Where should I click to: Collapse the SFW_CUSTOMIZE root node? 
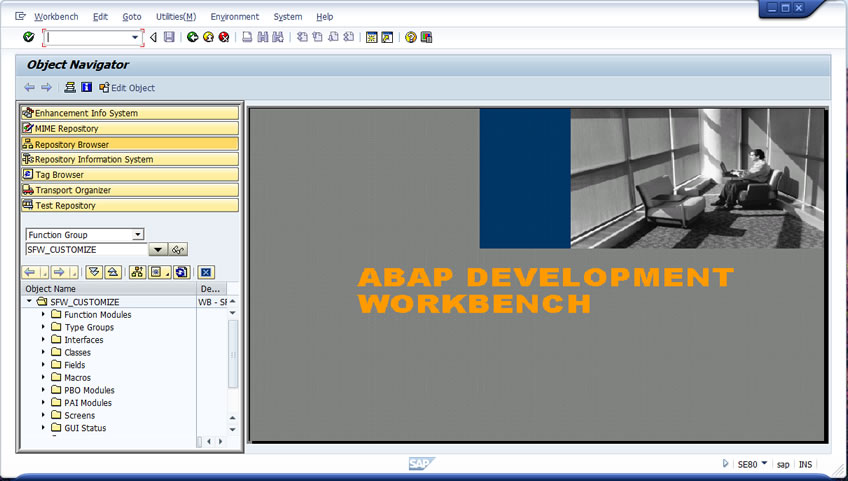(x=29, y=301)
